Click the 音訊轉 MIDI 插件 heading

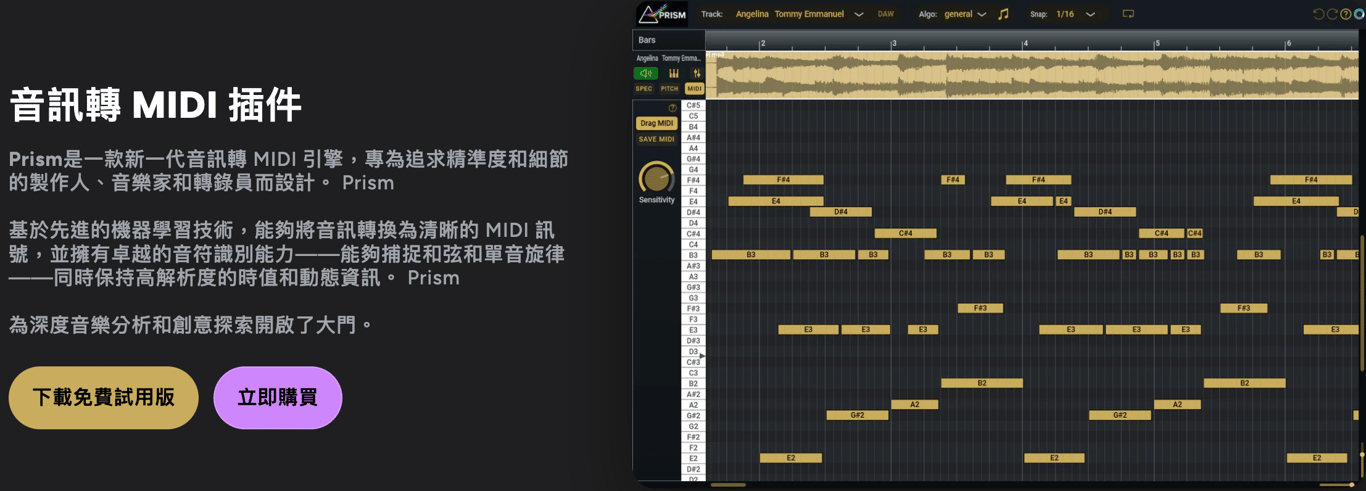pos(155,105)
